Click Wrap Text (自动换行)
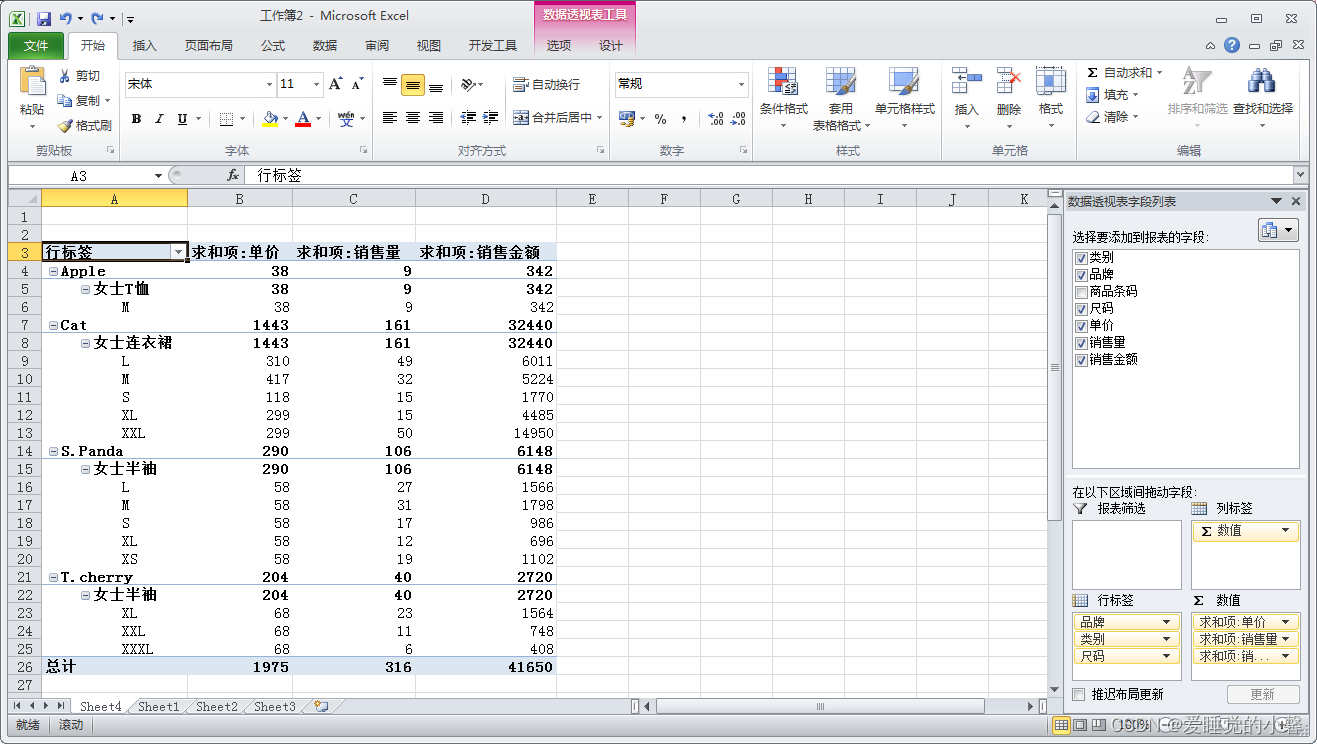The height and width of the screenshot is (744, 1317). [546, 85]
